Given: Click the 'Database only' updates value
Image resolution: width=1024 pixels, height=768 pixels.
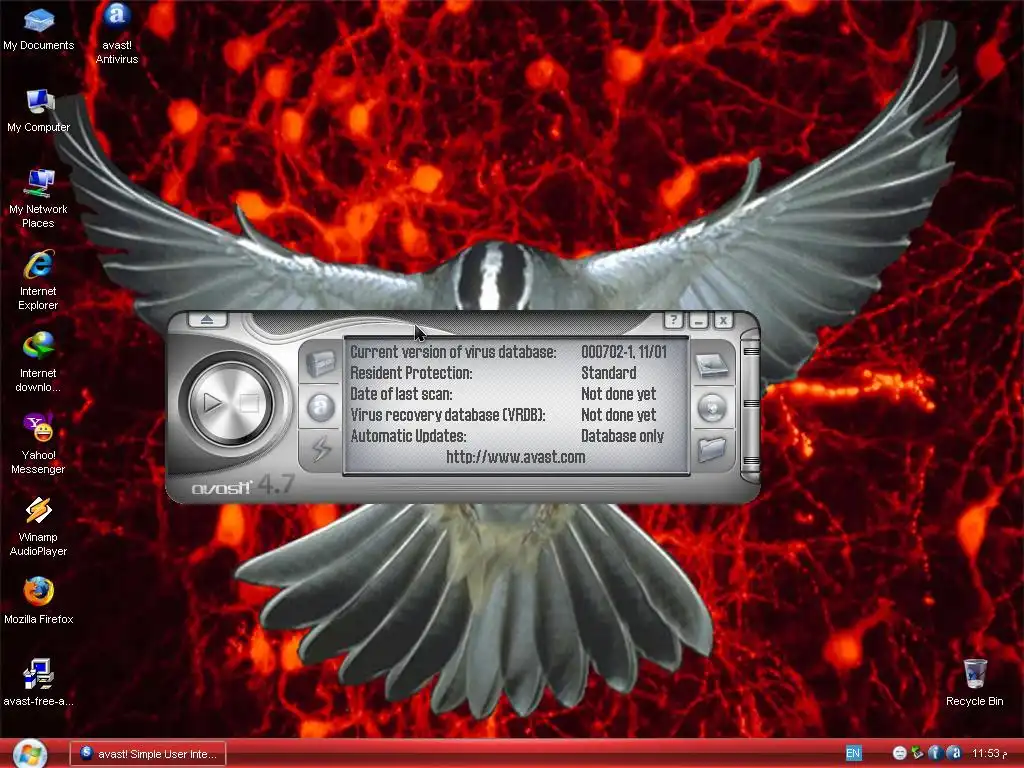Looking at the screenshot, I should (x=622, y=436).
